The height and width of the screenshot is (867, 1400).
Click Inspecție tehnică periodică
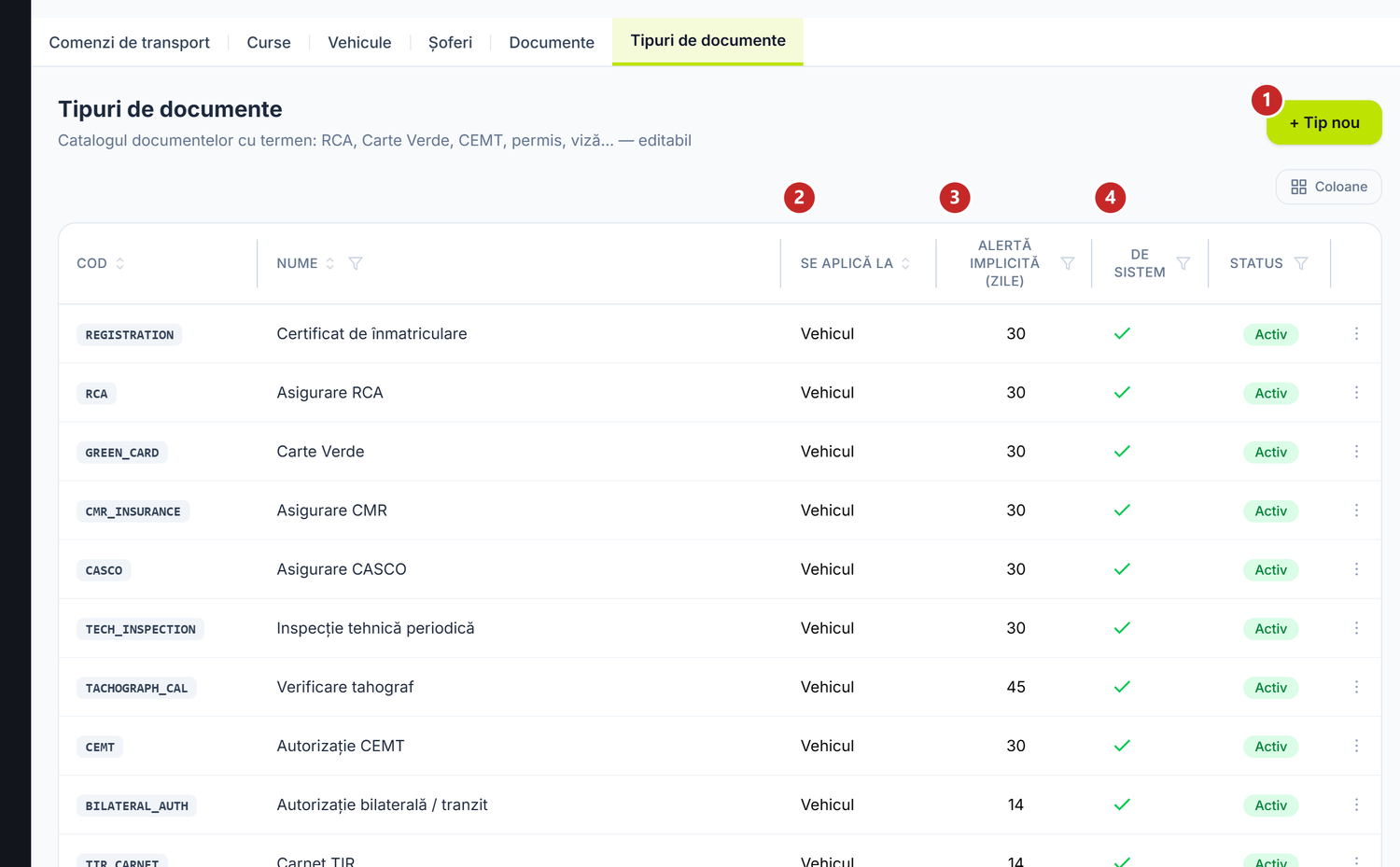[375, 628]
